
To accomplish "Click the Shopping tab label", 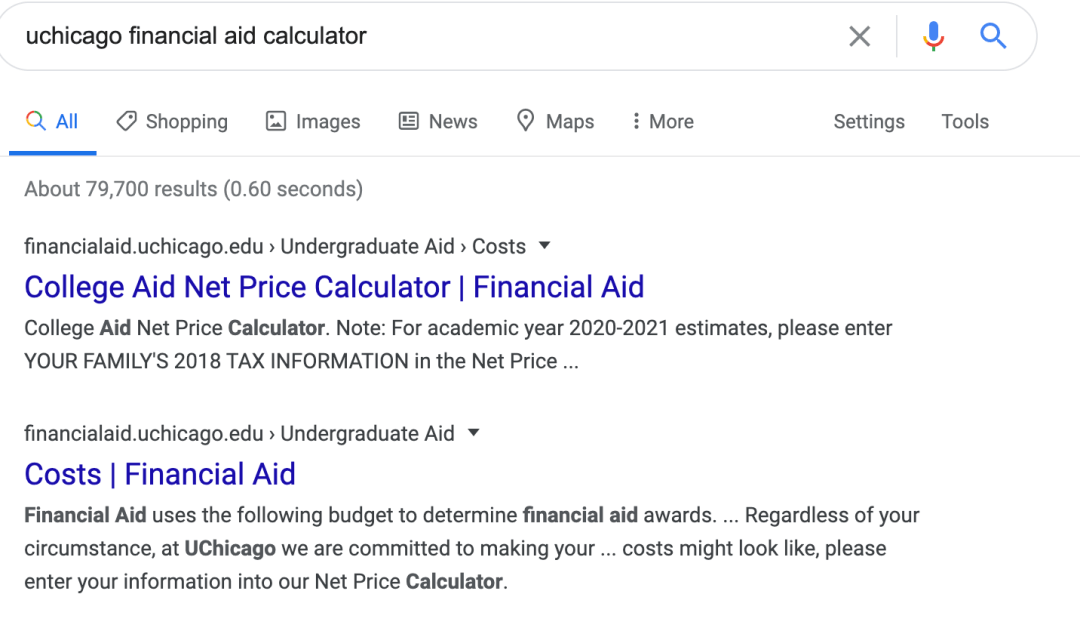I will pyautogui.click(x=187, y=122).
